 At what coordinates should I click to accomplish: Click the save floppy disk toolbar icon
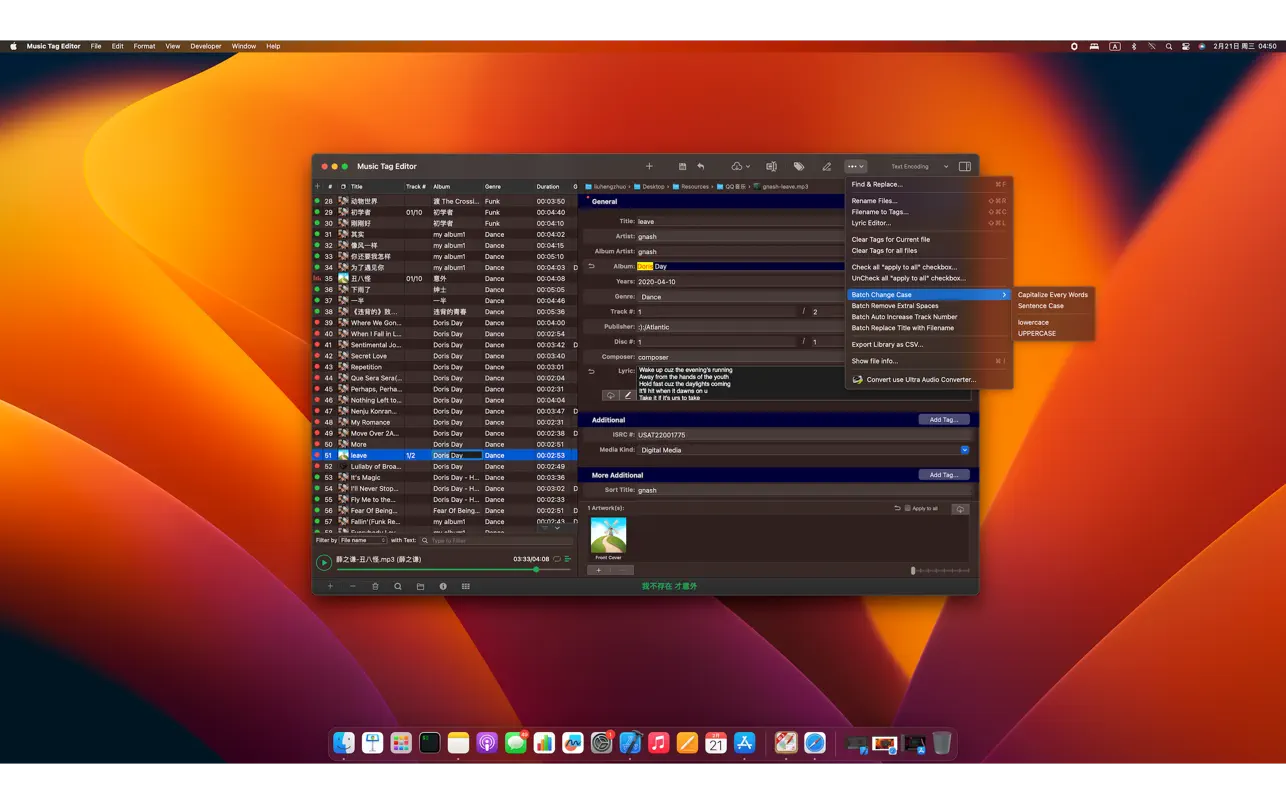pos(682,167)
